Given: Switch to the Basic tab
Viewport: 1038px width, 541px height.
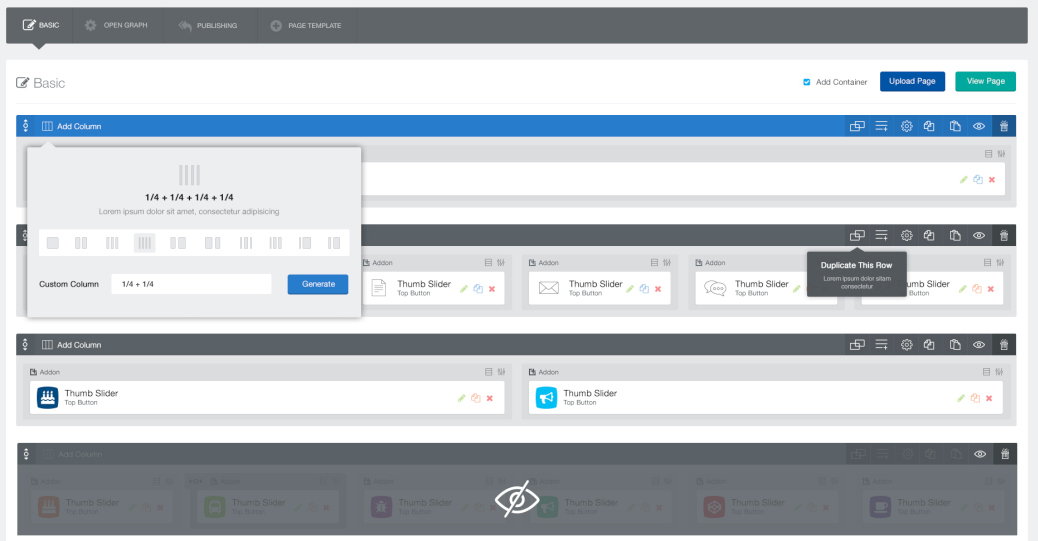Looking at the screenshot, I should point(40,25).
